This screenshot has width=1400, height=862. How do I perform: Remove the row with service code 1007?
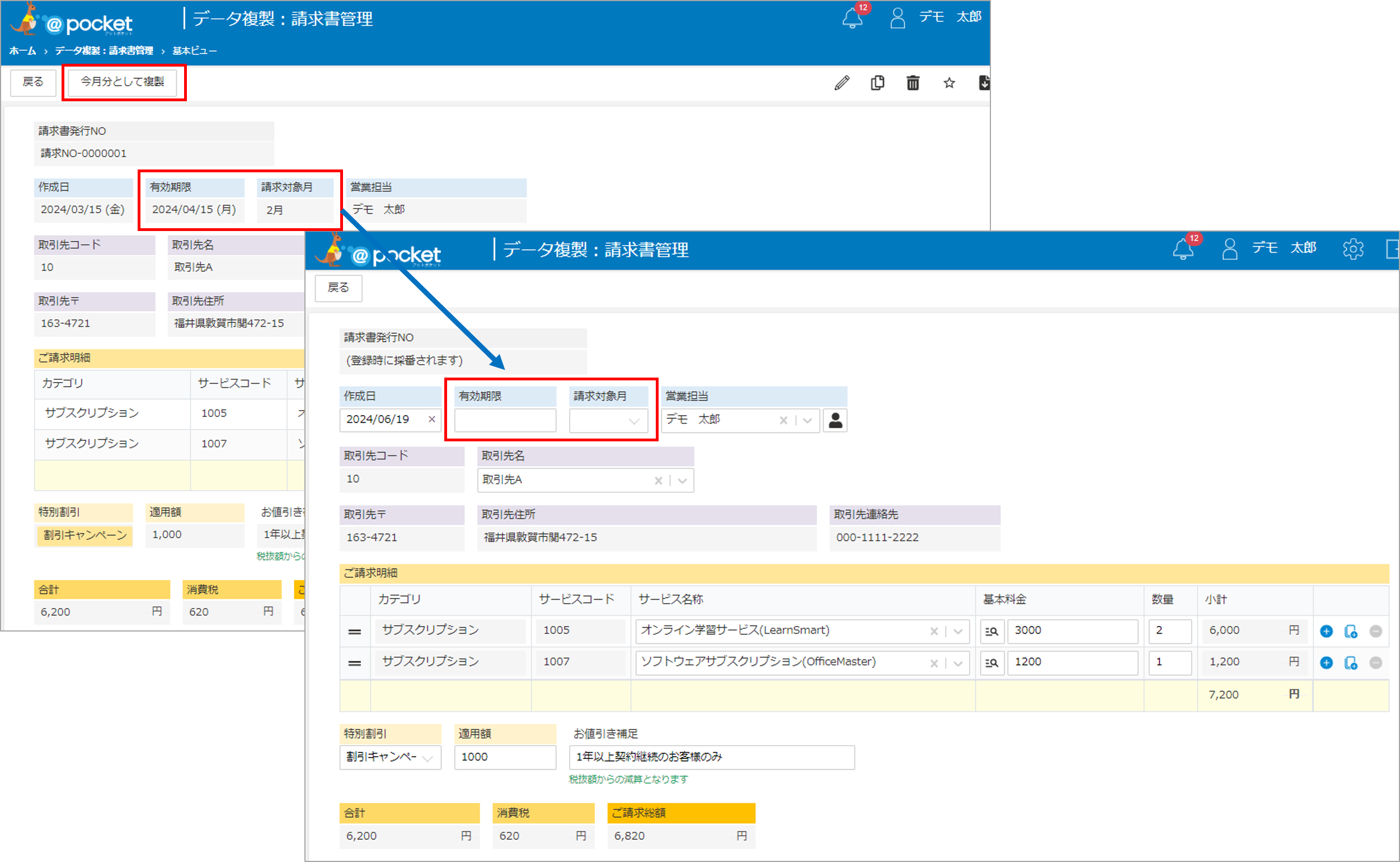[x=1376, y=662]
